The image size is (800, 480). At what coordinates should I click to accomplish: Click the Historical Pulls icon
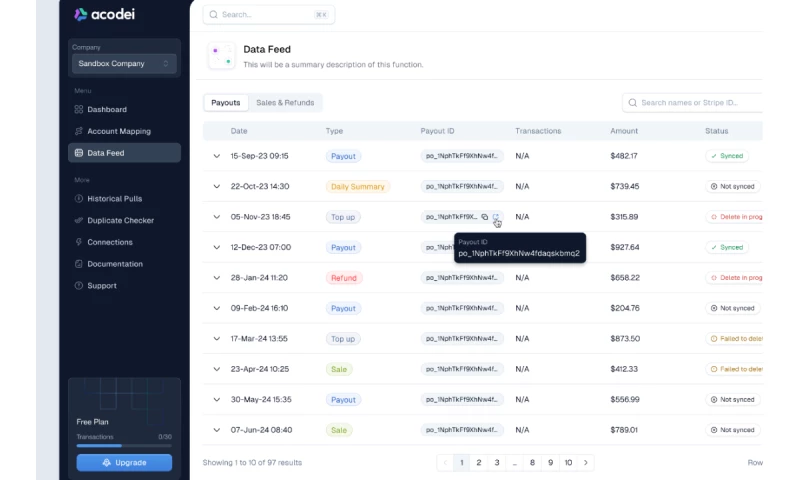pos(79,199)
